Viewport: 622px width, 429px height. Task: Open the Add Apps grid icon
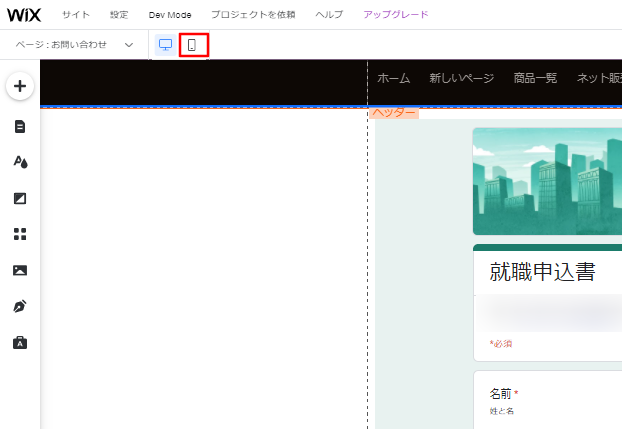20,234
